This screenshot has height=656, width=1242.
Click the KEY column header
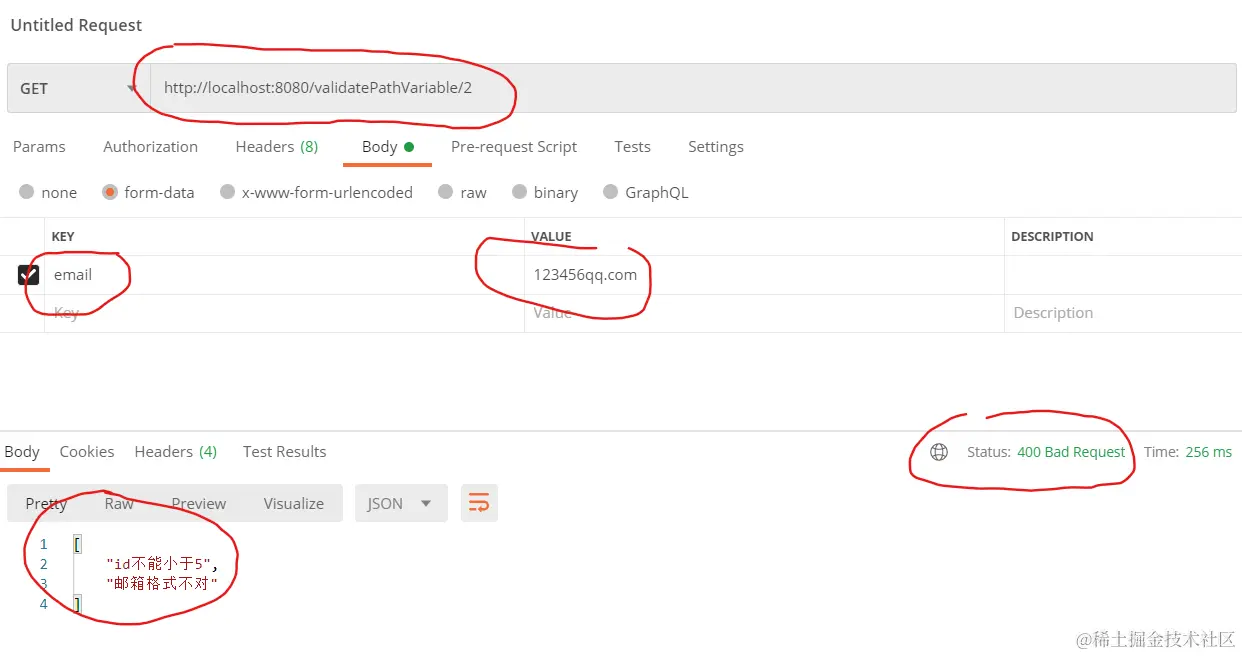click(63, 237)
